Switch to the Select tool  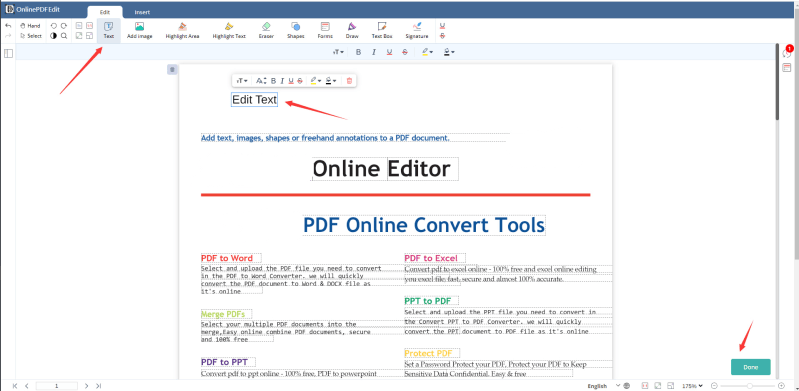coord(31,36)
